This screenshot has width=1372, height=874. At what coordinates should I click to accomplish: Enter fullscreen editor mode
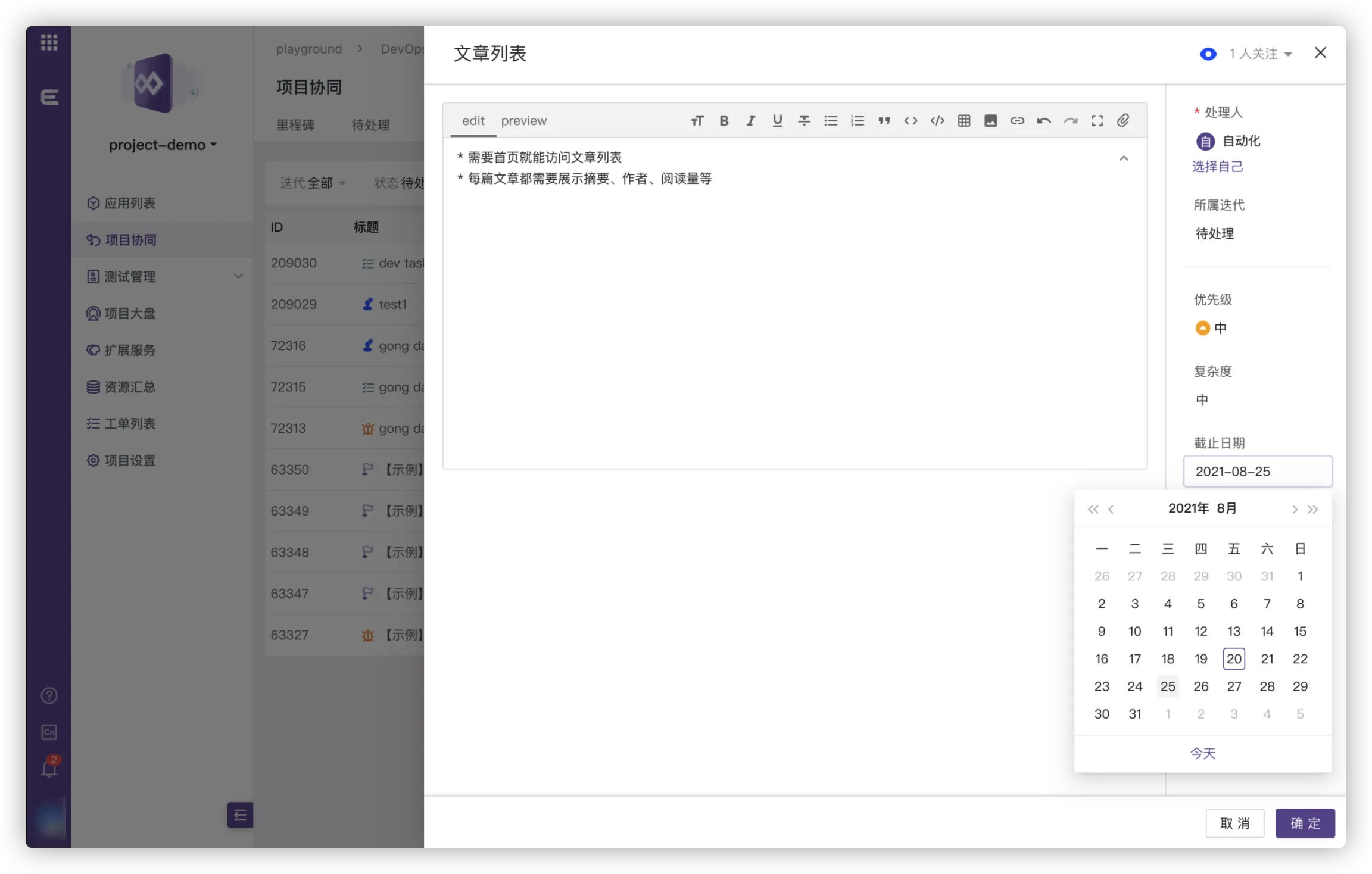click(x=1097, y=121)
